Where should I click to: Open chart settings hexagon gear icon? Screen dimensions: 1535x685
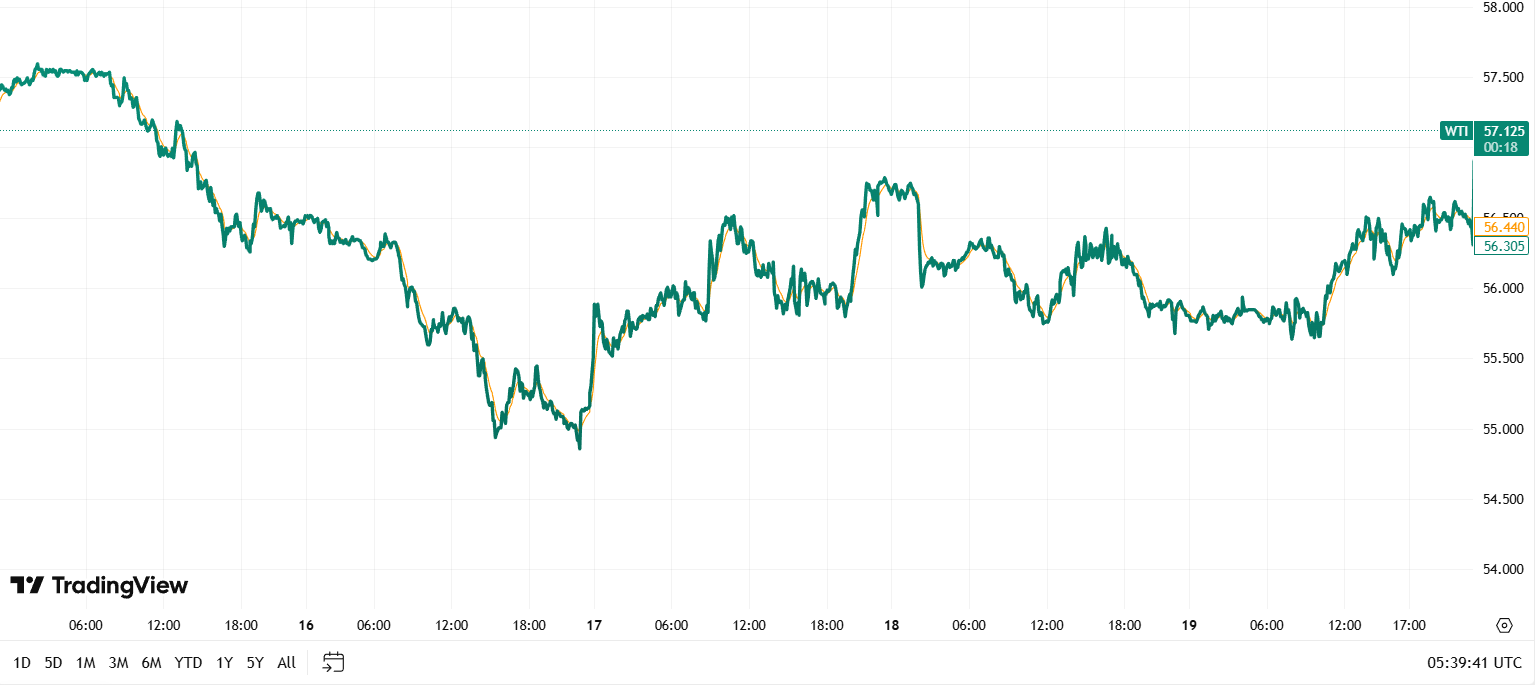coord(1504,626)
